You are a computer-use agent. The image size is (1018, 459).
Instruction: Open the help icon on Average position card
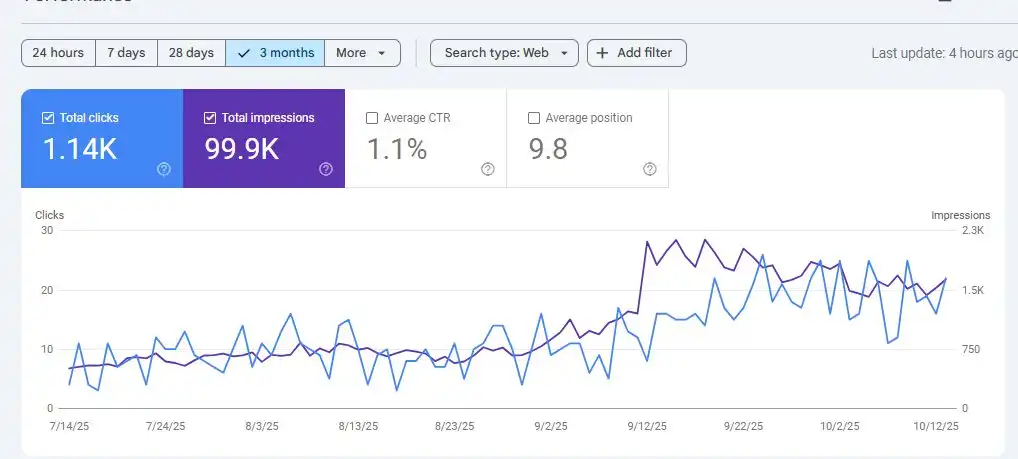click(650, 169)
